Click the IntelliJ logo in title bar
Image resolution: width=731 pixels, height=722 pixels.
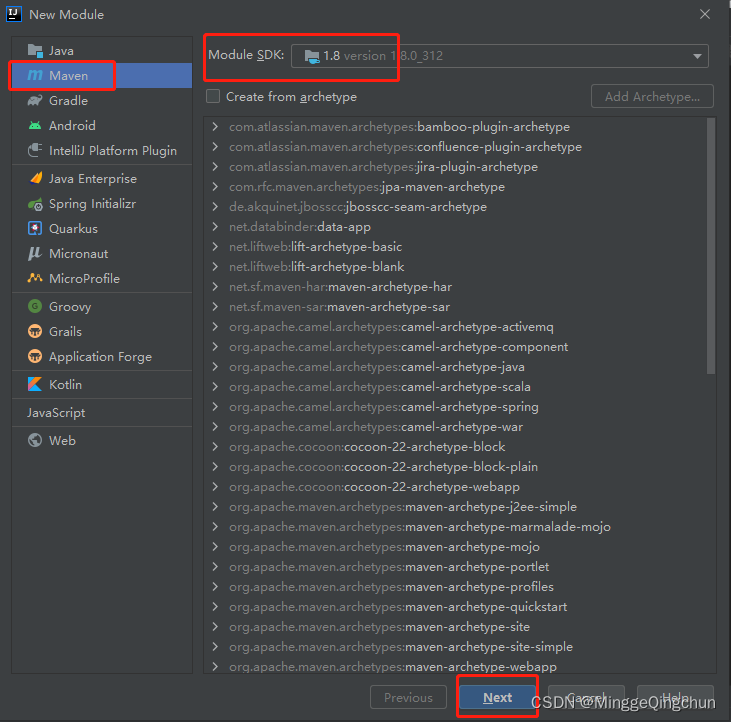(14, 14)
